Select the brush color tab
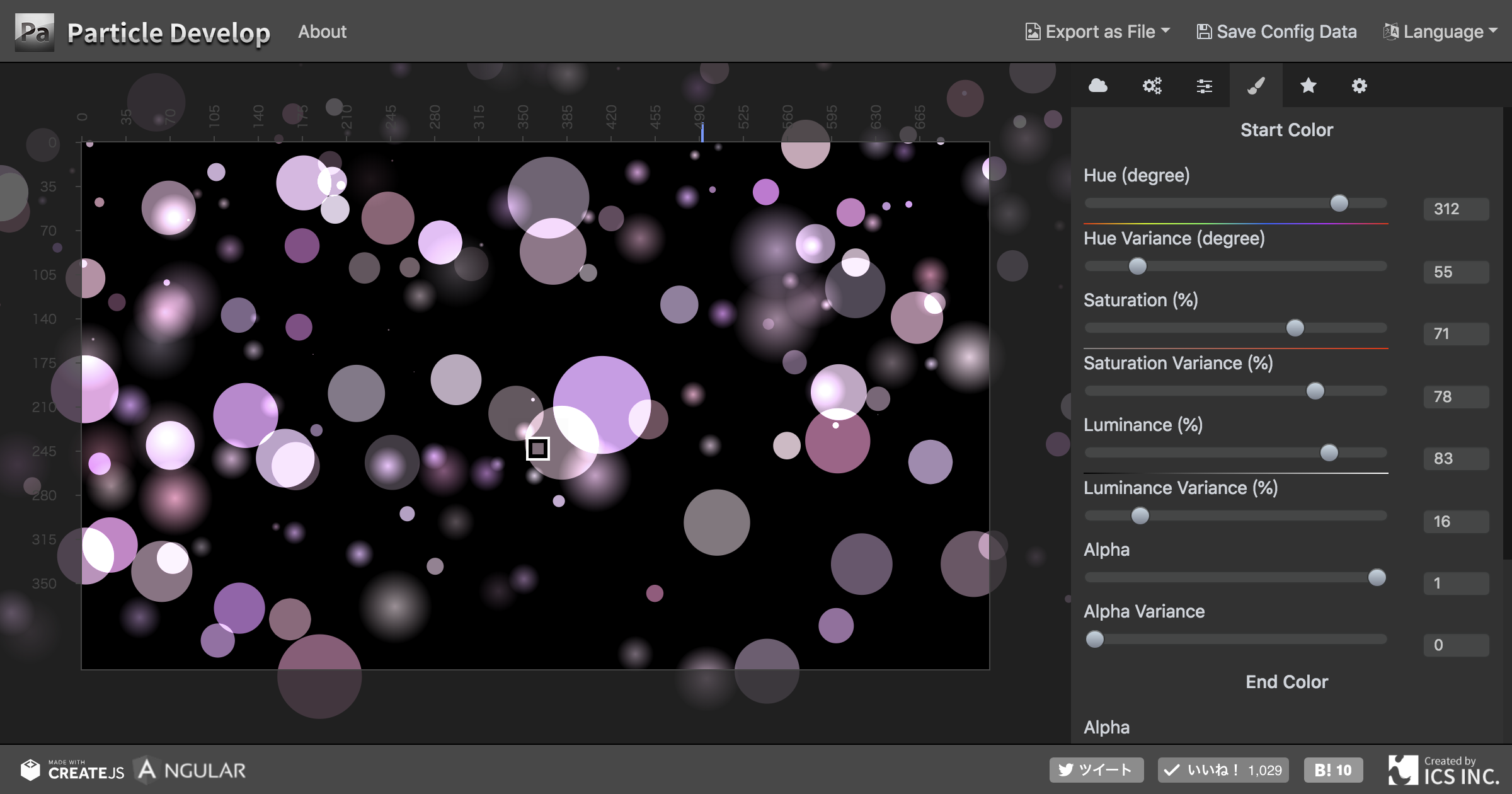 (1256, 86)
